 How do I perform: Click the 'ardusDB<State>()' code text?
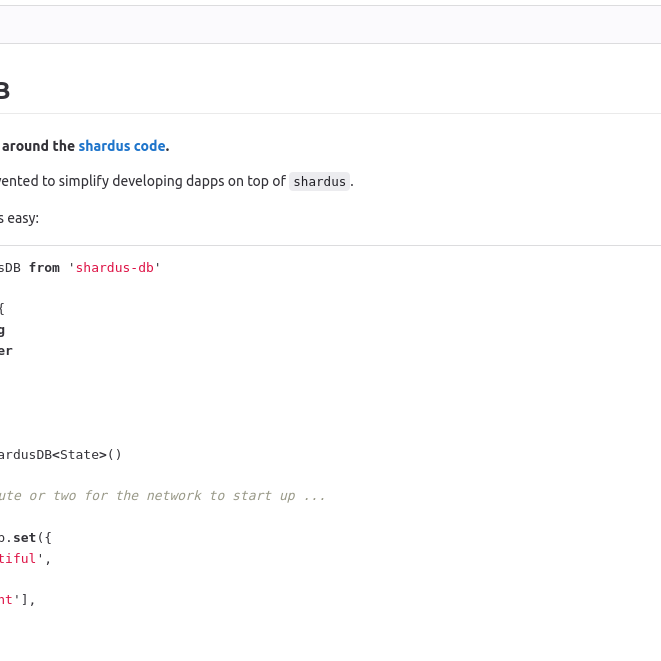point(60,455)
